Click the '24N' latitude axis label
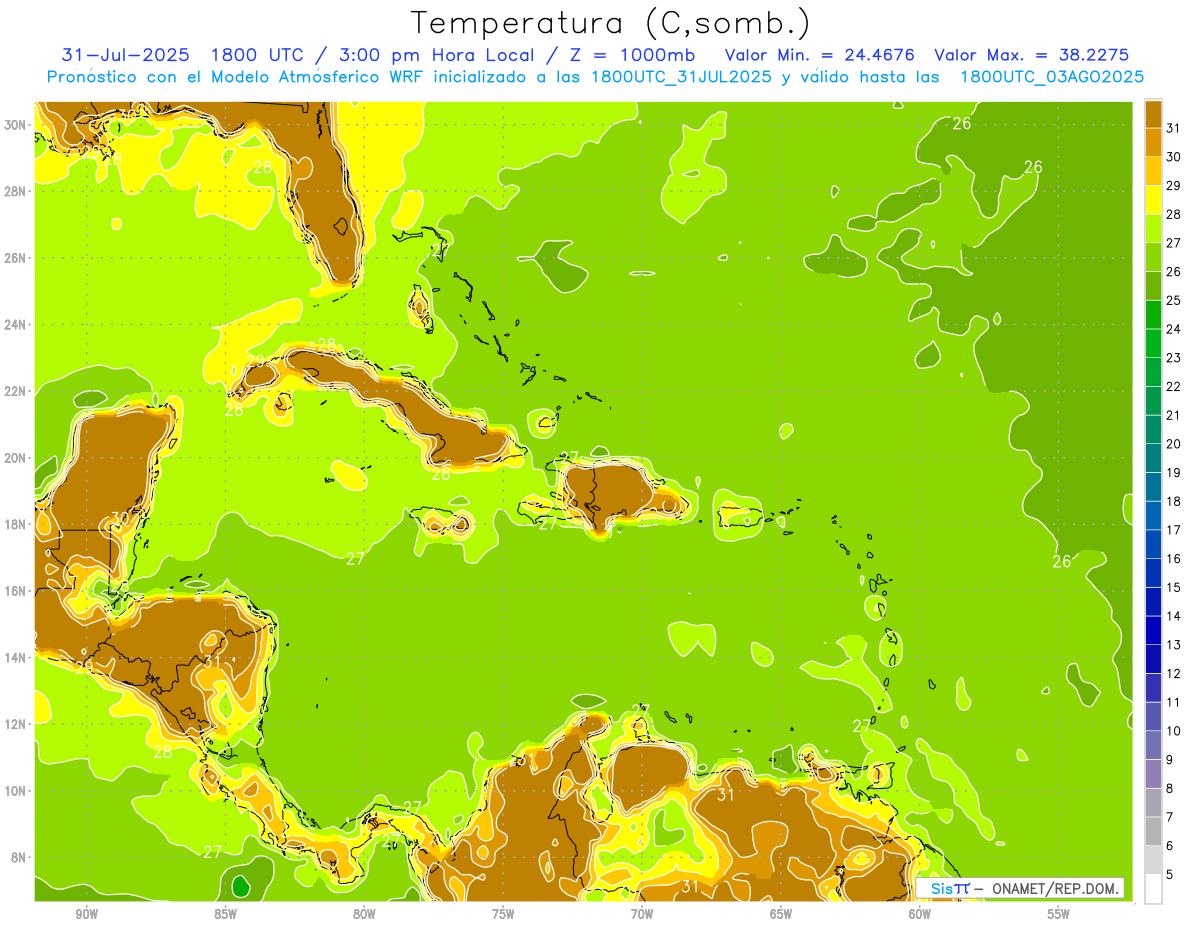Viewport: 1200px width, 927px height. pos(16,325)
